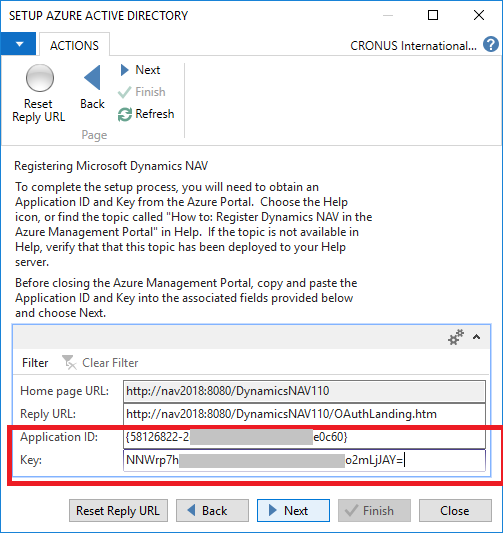The width and height of the screenshot is (503, 533).
Task: Click the Application ID field
Action: tap(304, 437)
